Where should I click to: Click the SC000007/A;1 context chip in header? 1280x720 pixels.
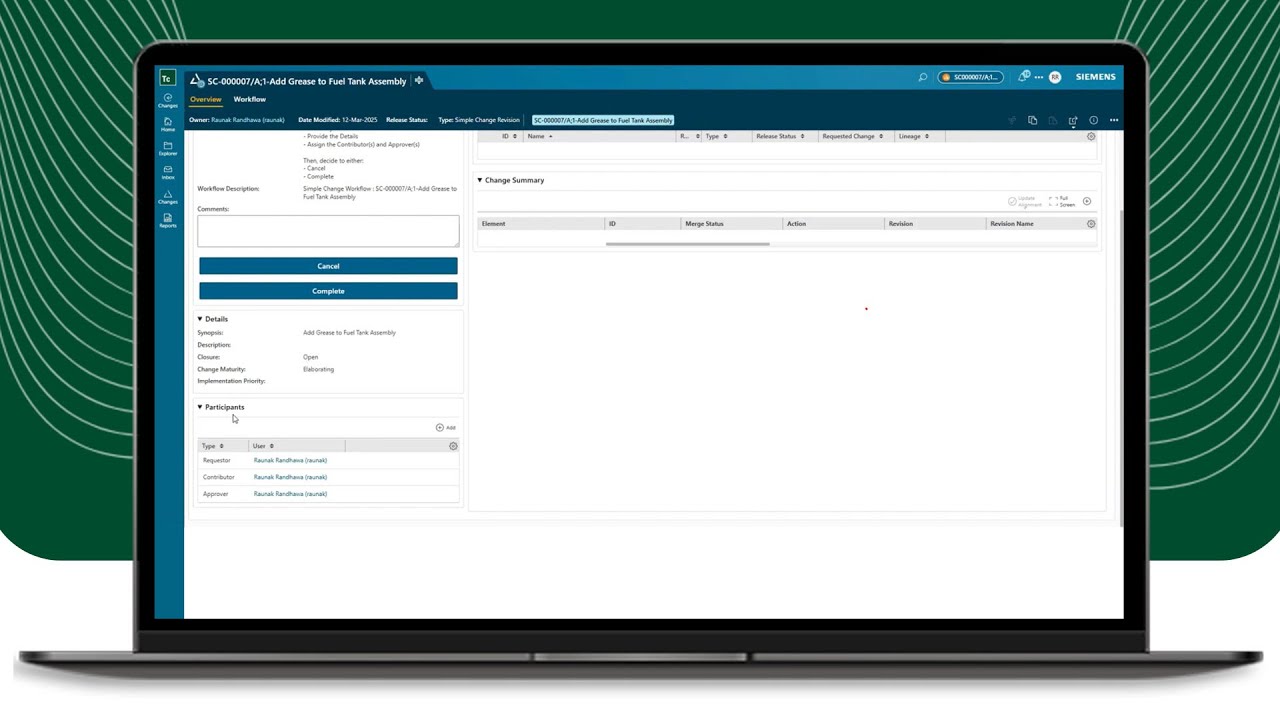(971, 77)
